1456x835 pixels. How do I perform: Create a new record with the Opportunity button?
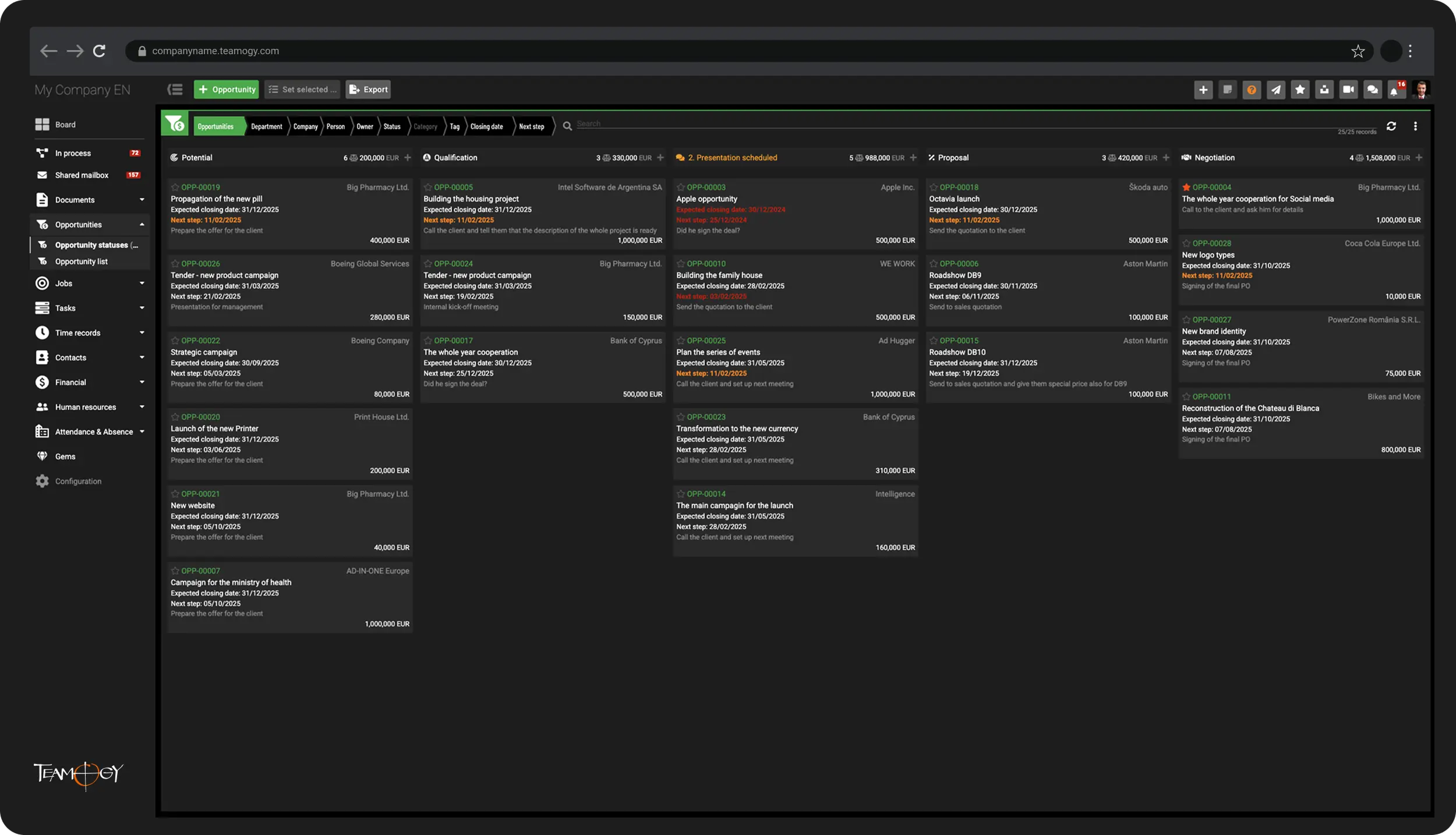click(x=225, y=89)
